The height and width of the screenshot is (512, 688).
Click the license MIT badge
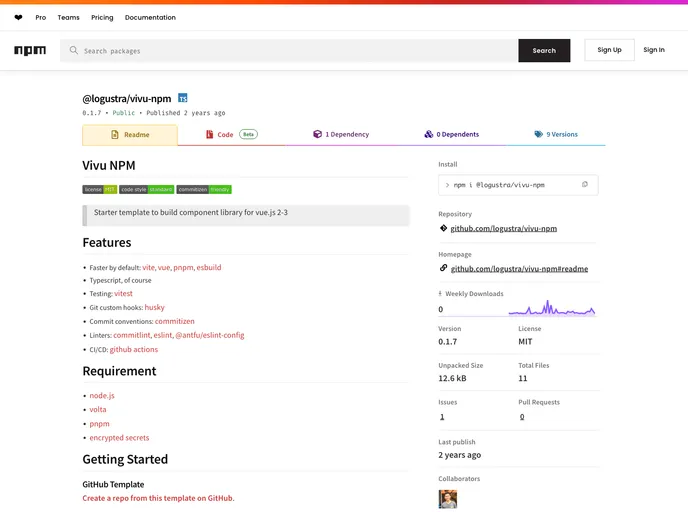pos(100,190)
